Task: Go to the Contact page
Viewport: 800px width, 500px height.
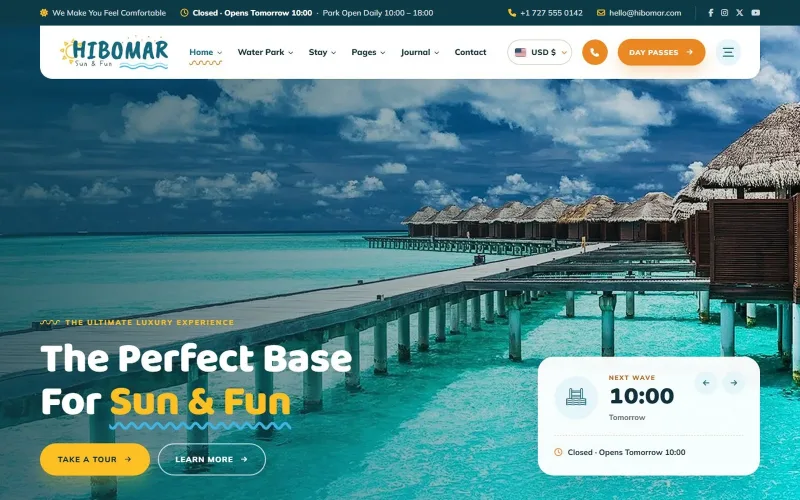Action: [470, 52]
